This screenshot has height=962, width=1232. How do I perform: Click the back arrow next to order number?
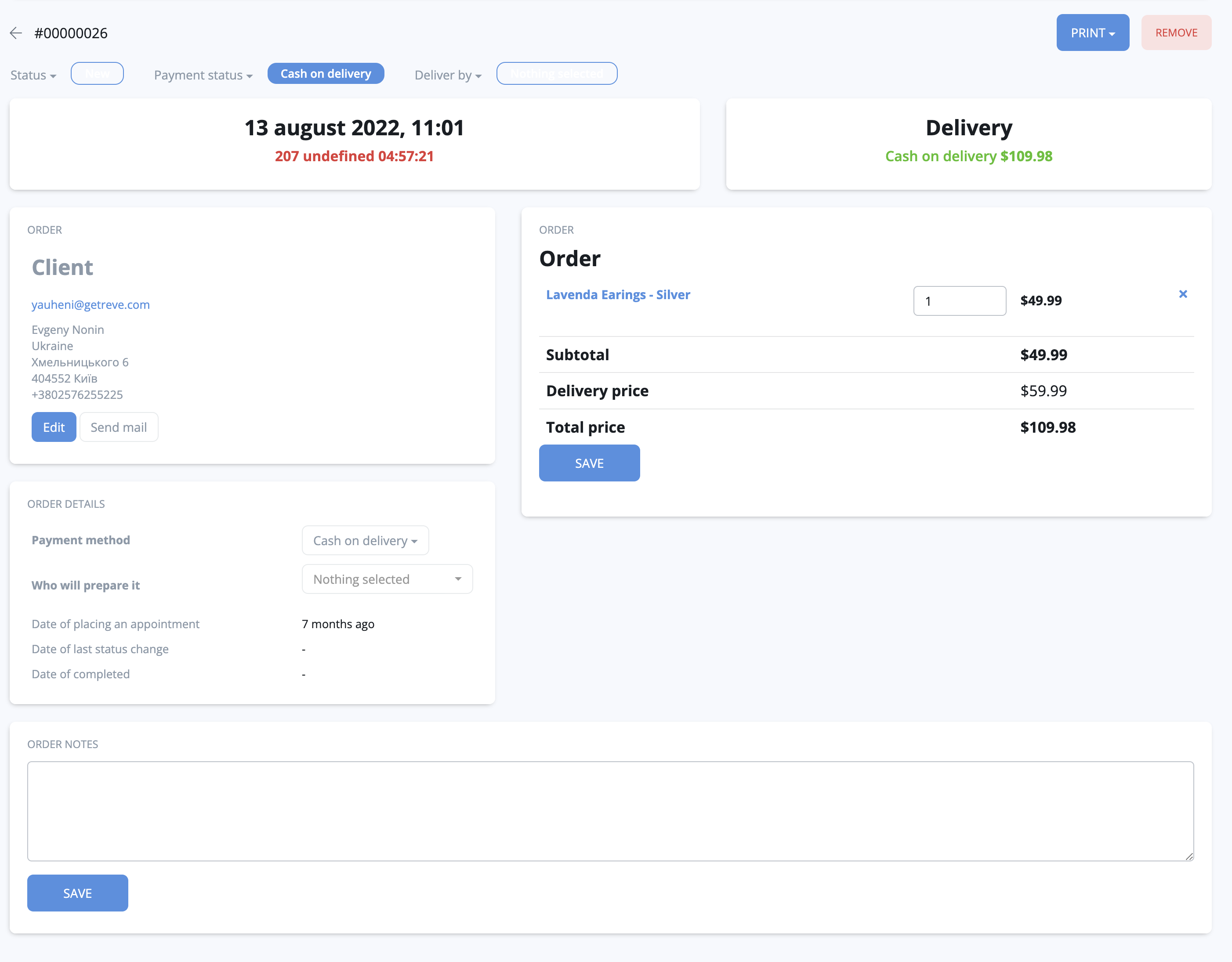tap(16, 33)
